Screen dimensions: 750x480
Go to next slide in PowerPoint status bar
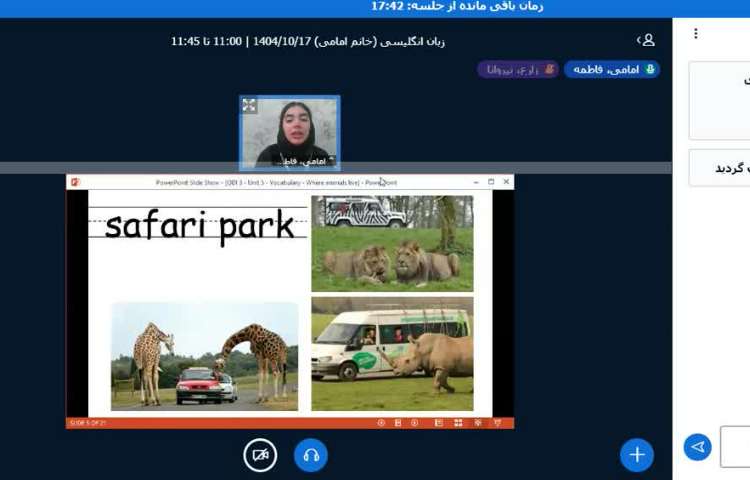click(x=415, y=423)
